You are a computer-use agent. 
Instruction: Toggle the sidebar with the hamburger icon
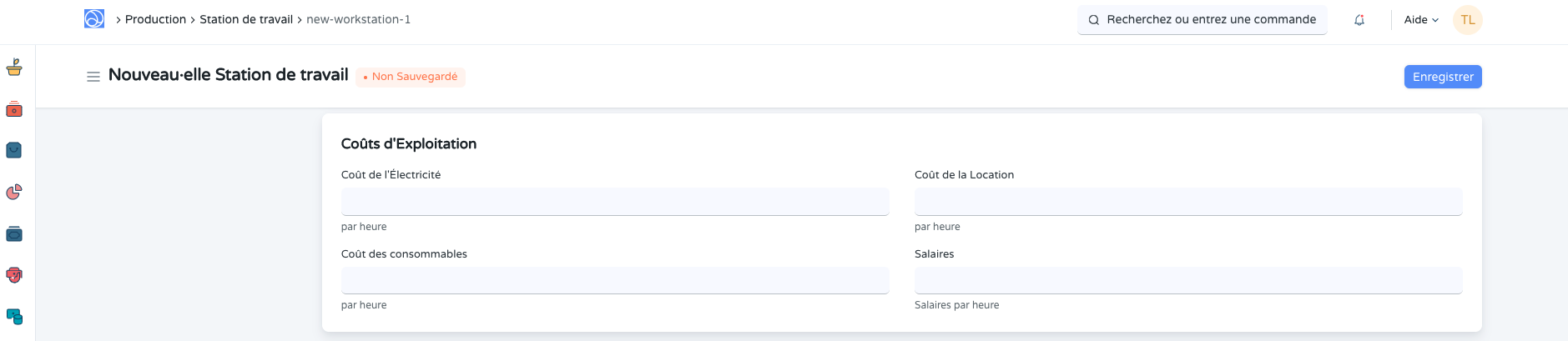click(93, 77)
